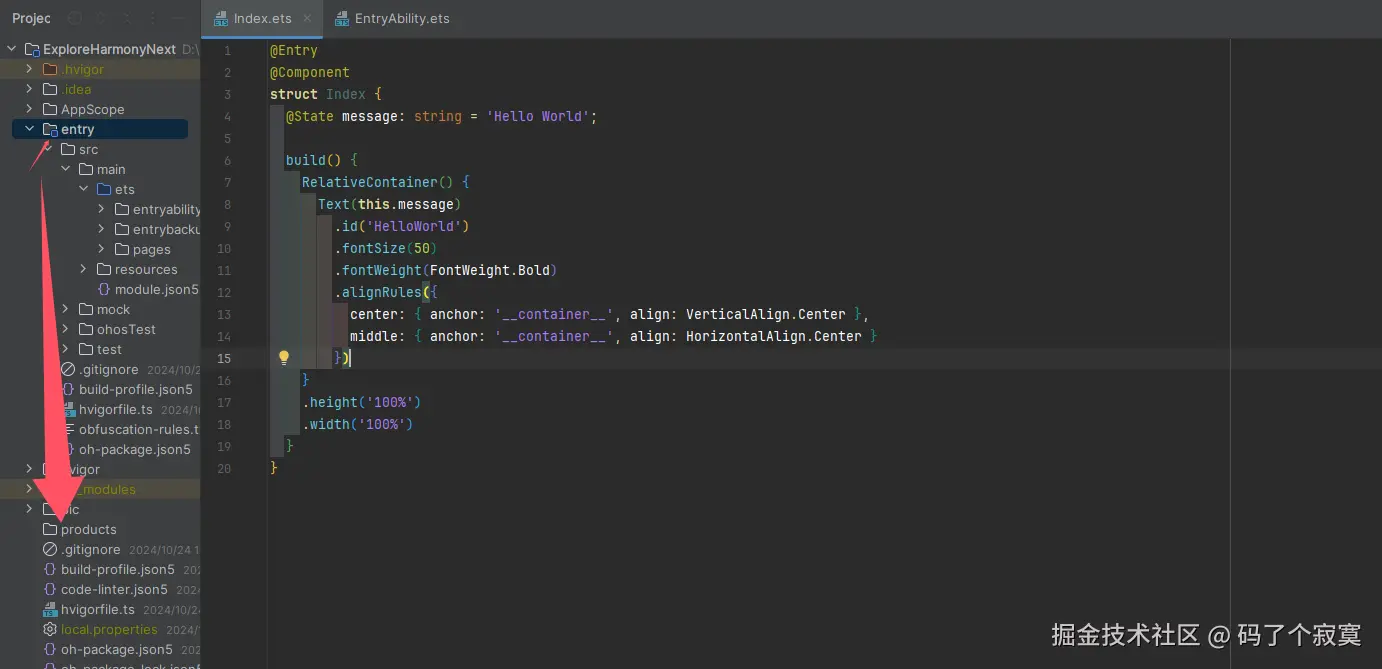The width and height of the screenshot is (1382, 669).
Task: Click the lines icon beside obfuscation-rules file
Action: coord(69,429)
